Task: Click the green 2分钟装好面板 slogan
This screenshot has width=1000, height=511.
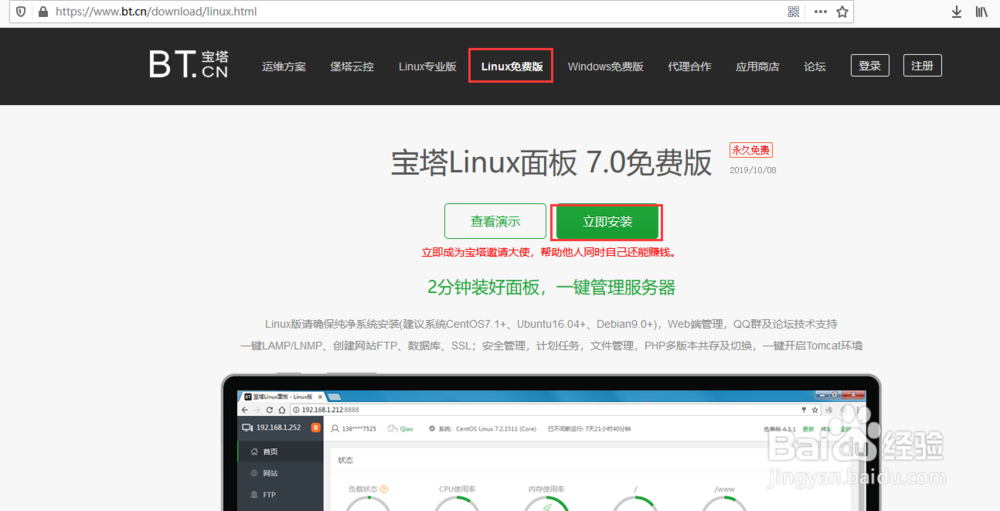Action: coord(551,287)
